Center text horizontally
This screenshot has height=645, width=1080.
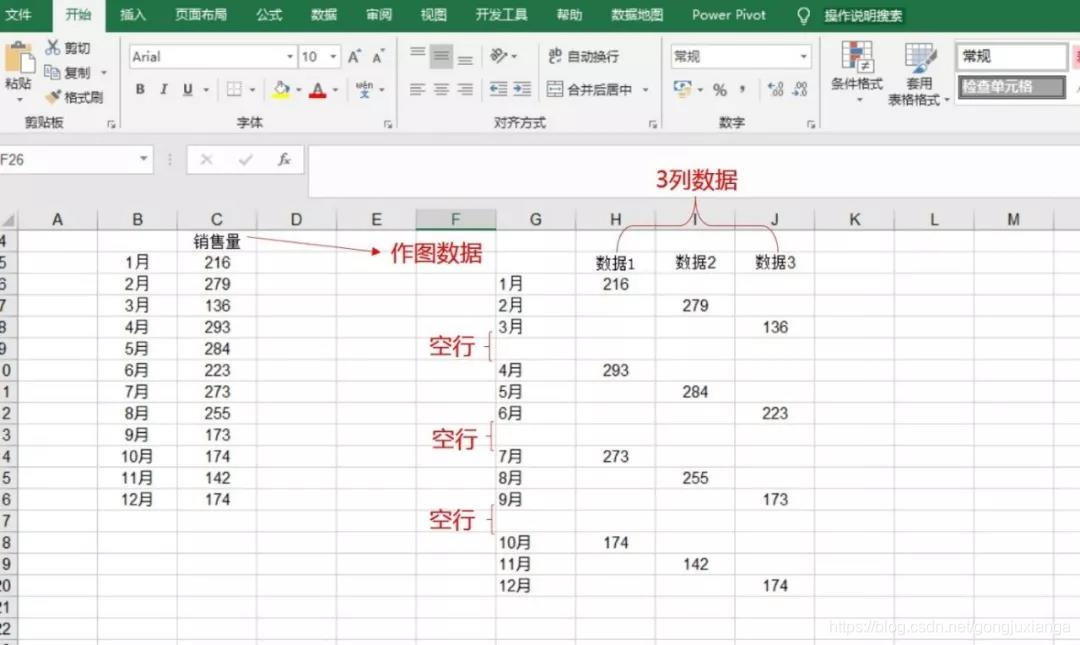click(x=442, y=90)
